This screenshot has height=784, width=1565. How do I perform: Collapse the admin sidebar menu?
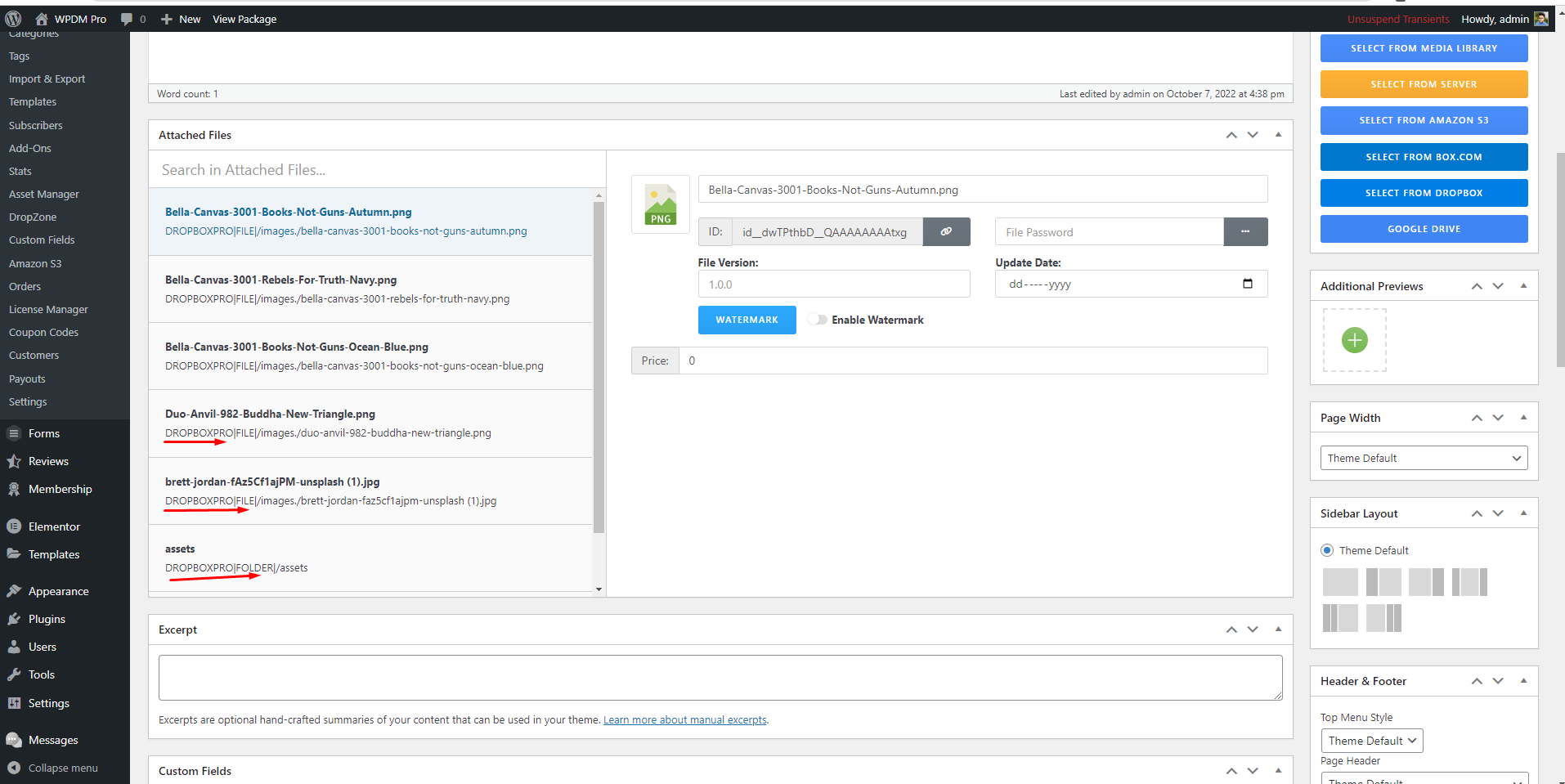pyautogui.click(x=65, y=768)
